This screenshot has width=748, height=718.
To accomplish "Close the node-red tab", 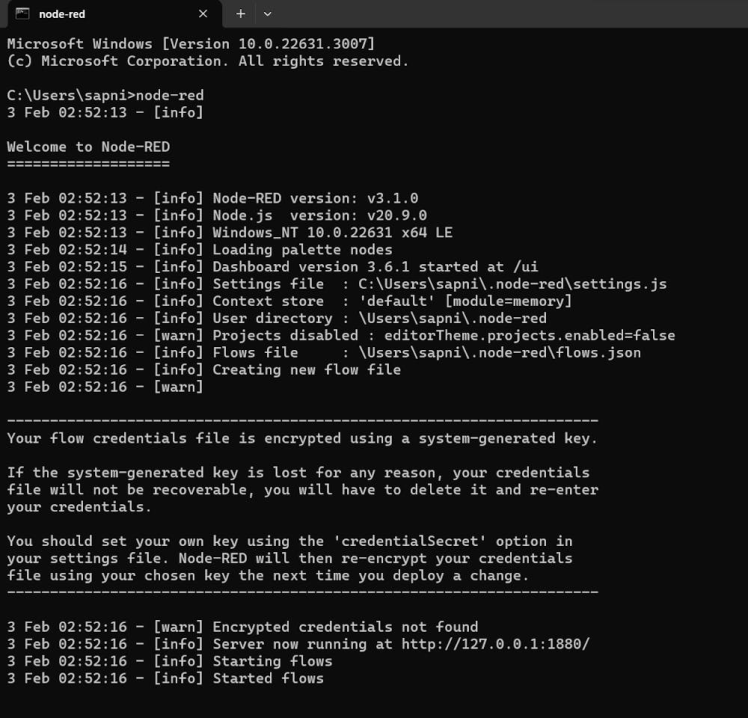I will pos(203,14).
